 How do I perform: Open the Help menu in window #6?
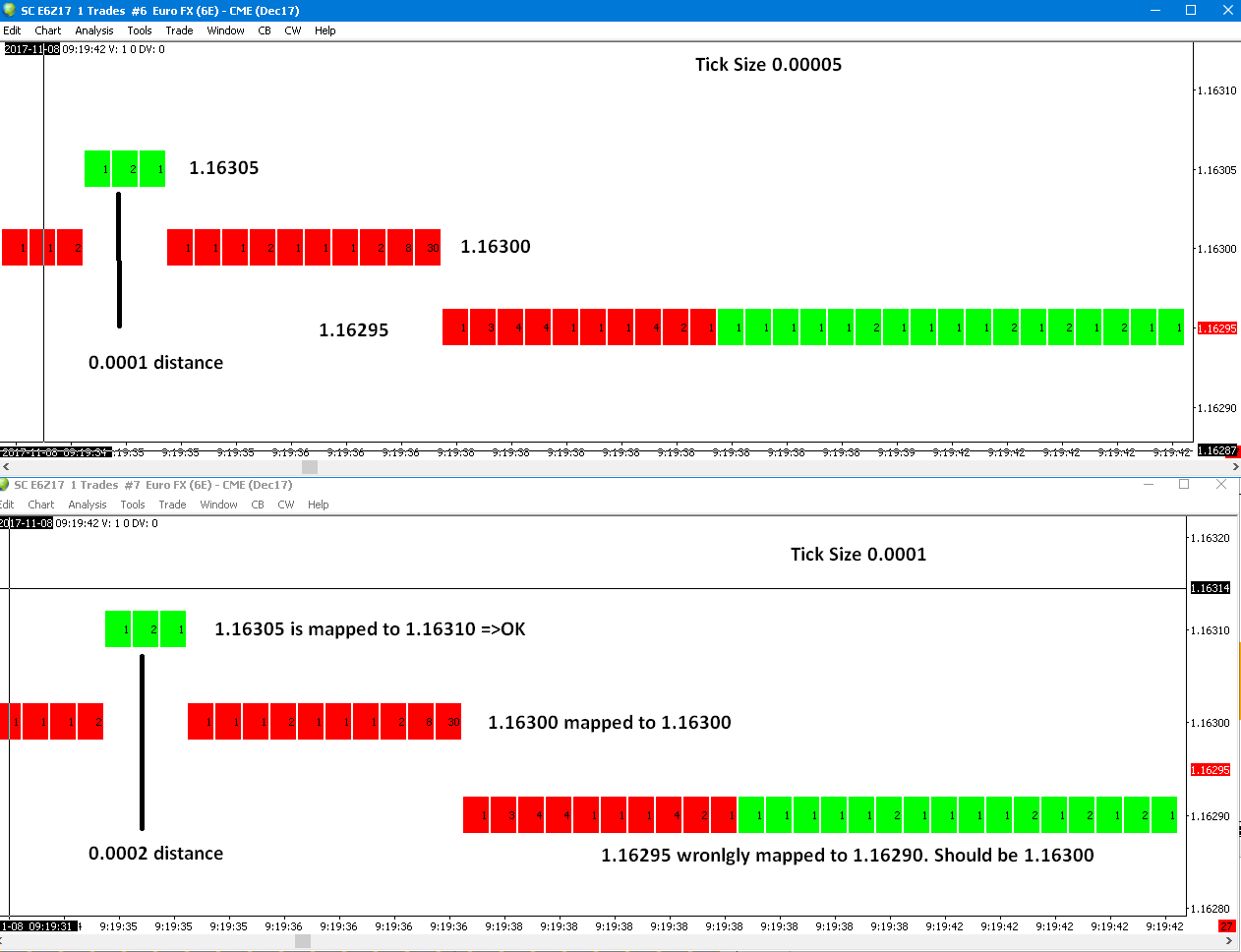pos(325,30)
